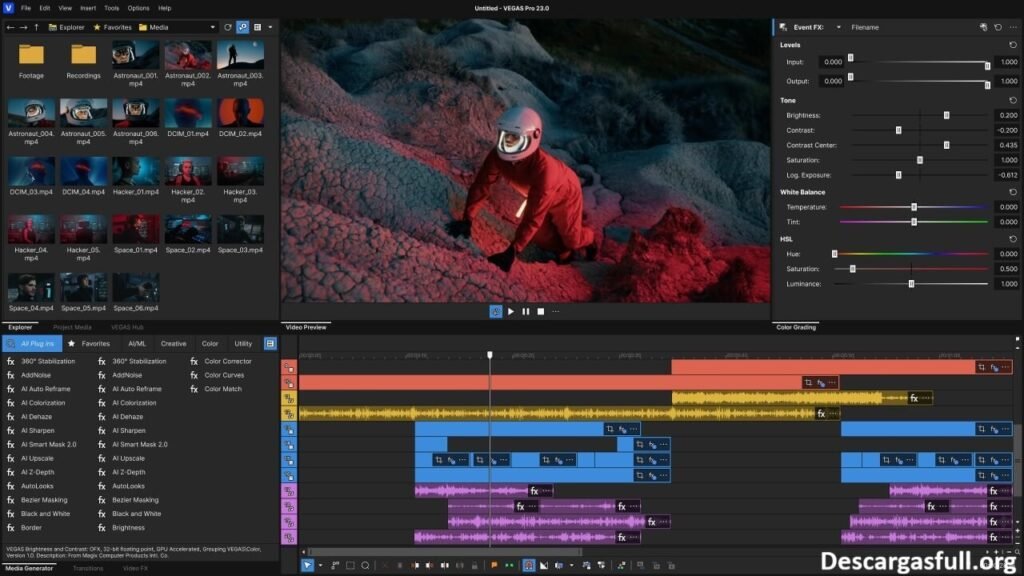Click the Play button under the video preview
This screenshot has width=1024, height=576.
[511, 311]
